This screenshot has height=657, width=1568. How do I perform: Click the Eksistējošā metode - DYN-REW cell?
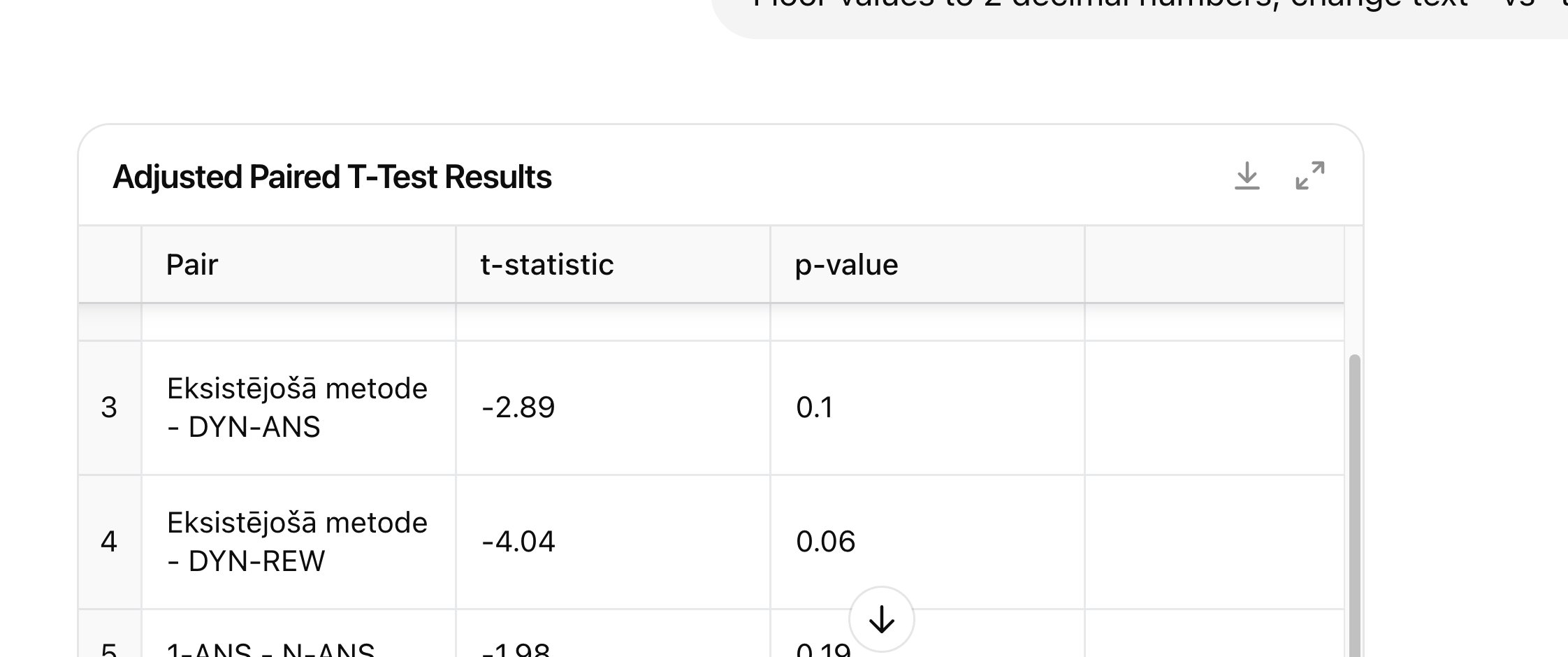299,542
